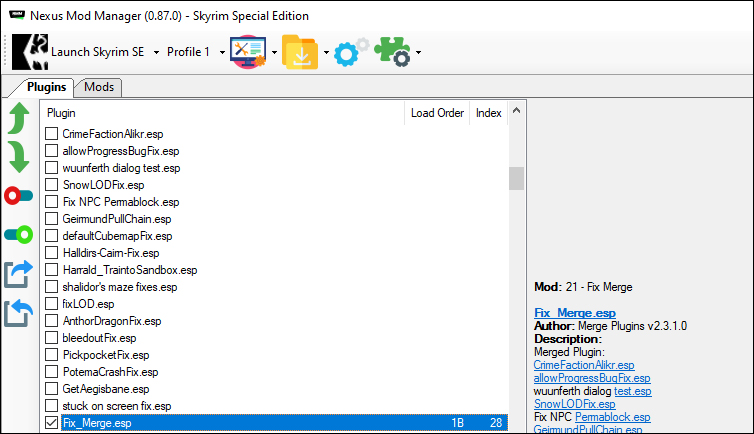Screen dimensions: 754x434
Task: Expand the Tools icon dropdown arrow
Action: point(274,52)
